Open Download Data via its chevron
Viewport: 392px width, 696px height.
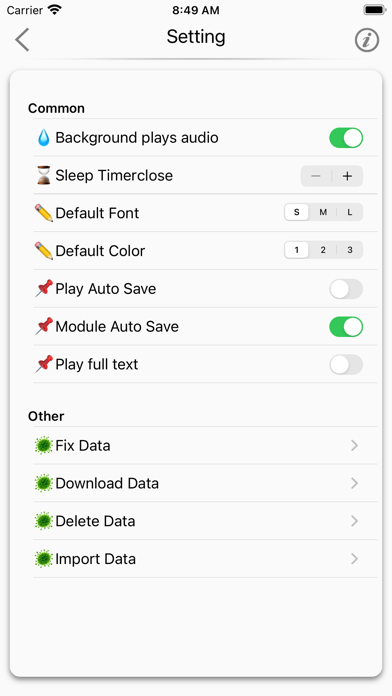point(354,483)
